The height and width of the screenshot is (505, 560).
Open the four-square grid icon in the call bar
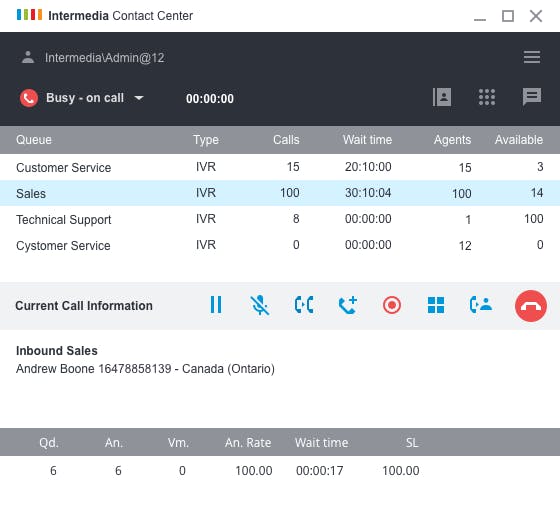[436, 305]
